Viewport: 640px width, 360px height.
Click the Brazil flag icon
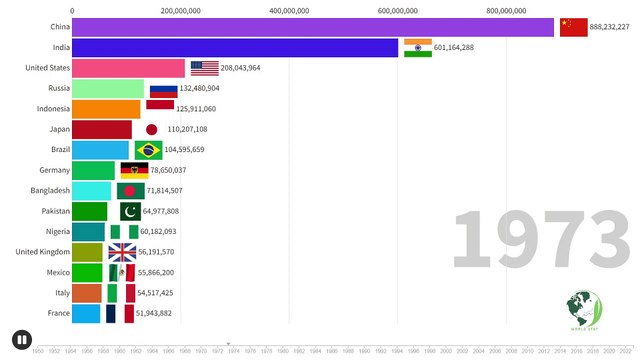click(x=149, y=150)
